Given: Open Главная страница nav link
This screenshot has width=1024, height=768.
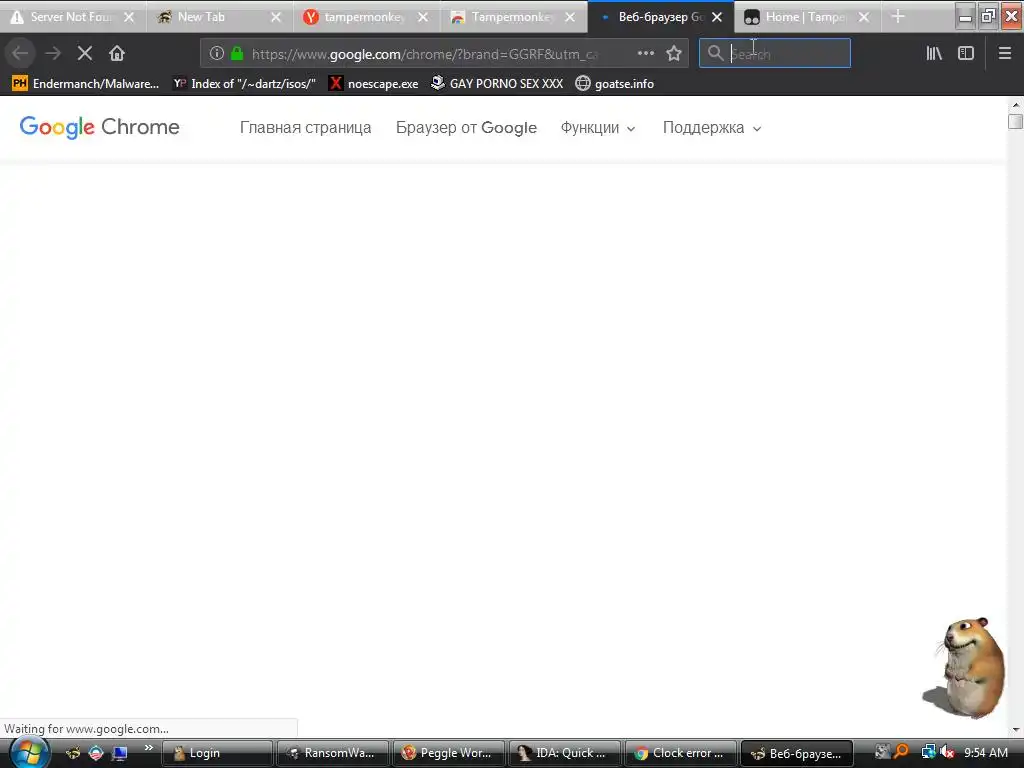Looking at the screenshot, I should (305, 128).
